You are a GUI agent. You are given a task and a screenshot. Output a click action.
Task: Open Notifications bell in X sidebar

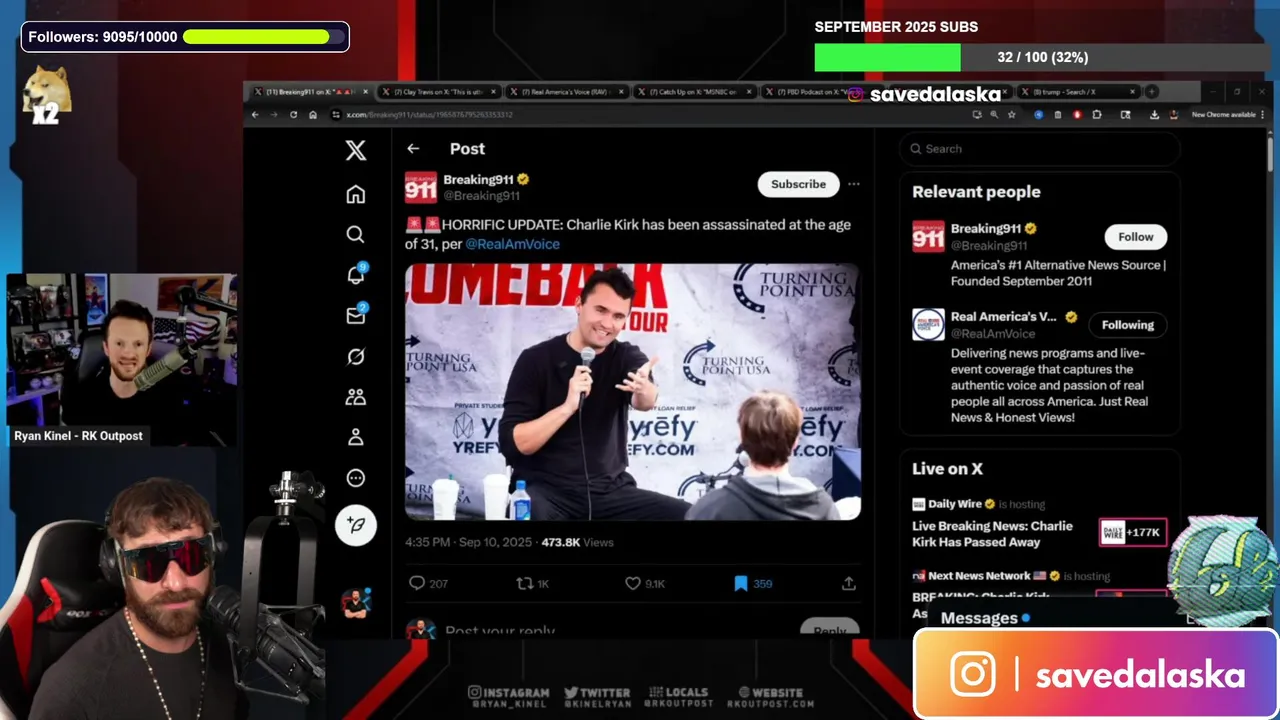click(355, 275)
